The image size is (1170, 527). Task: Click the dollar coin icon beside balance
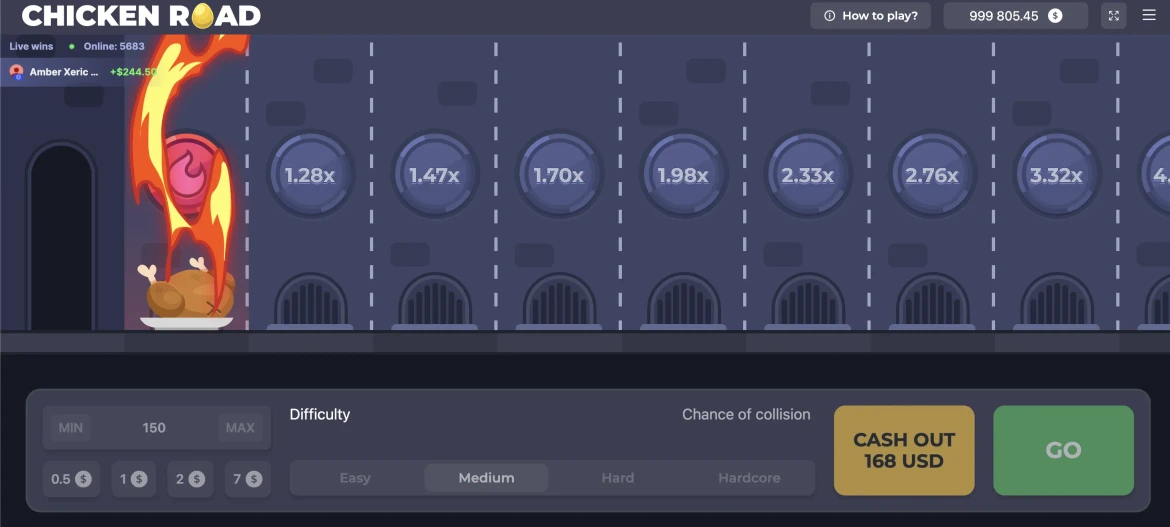(1055, 16)
